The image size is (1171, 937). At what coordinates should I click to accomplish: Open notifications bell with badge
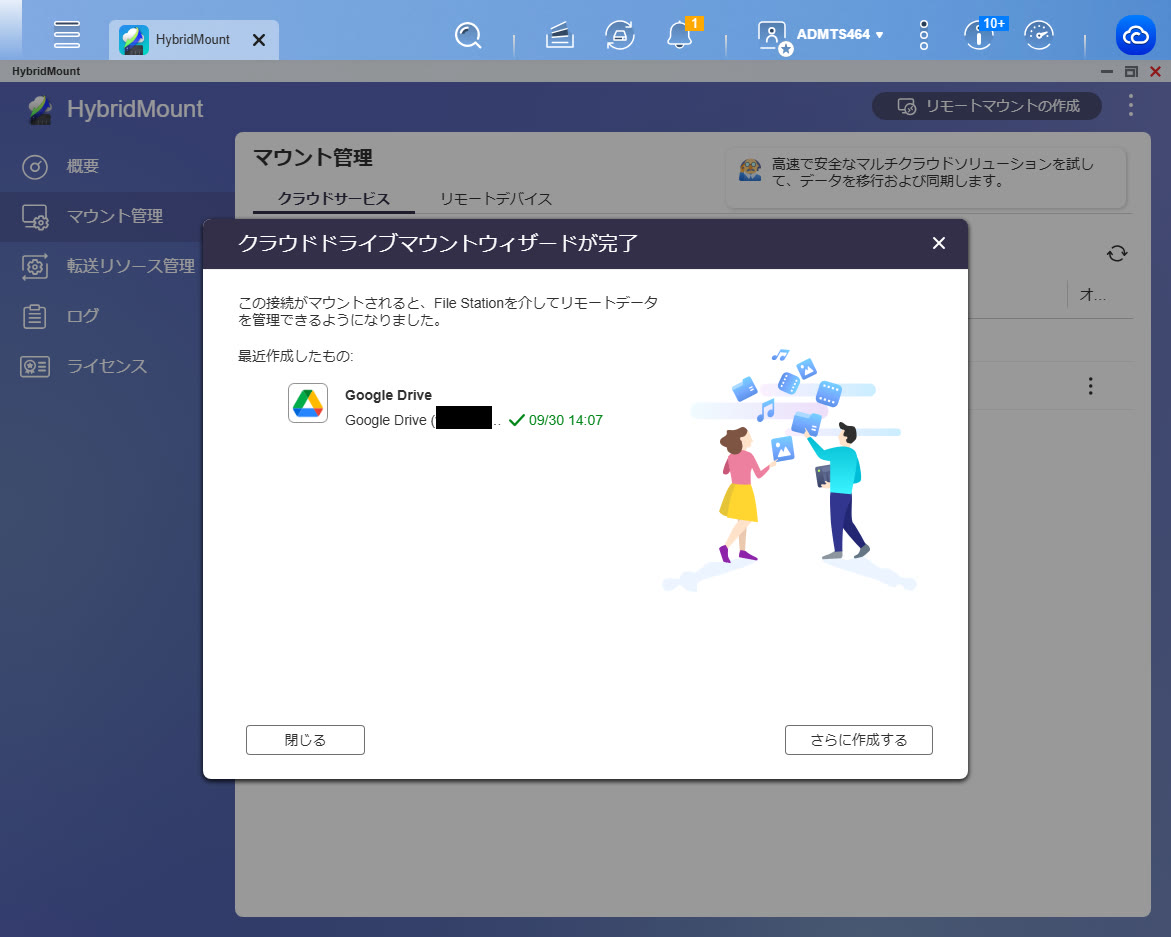click(x=680, y=35)
